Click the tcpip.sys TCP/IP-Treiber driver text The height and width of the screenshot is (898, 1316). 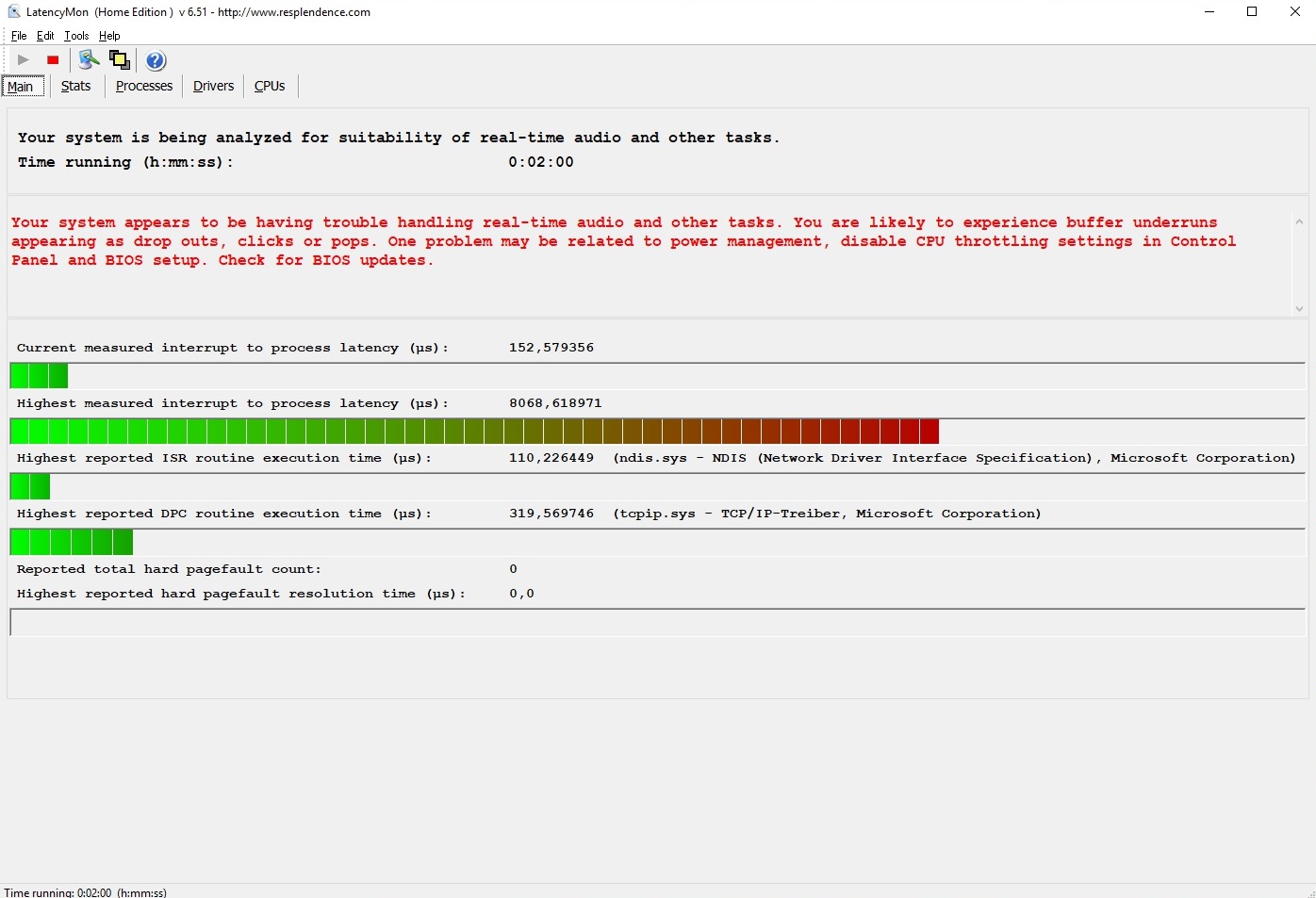(828, 514)
